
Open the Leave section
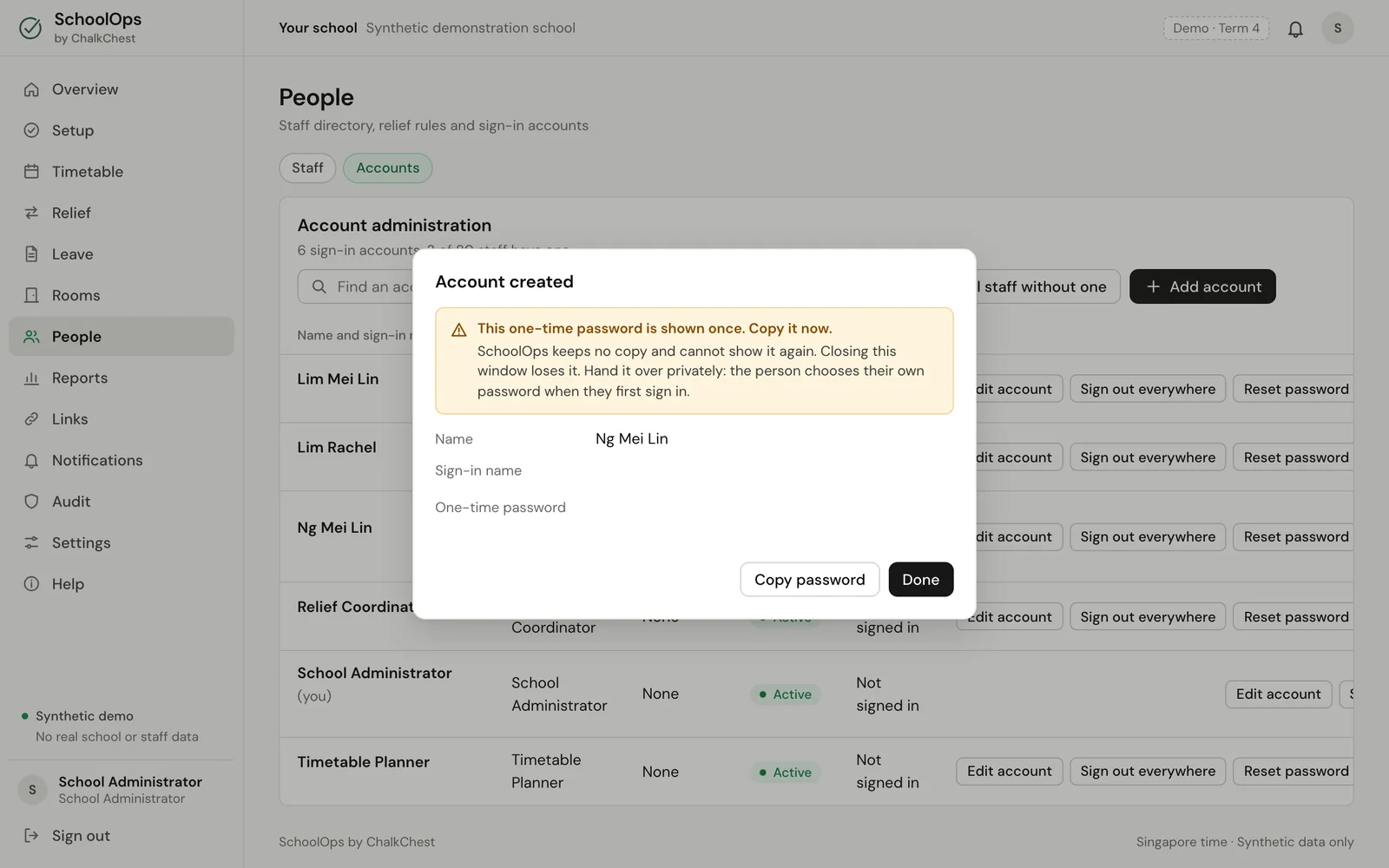point(122,254)
